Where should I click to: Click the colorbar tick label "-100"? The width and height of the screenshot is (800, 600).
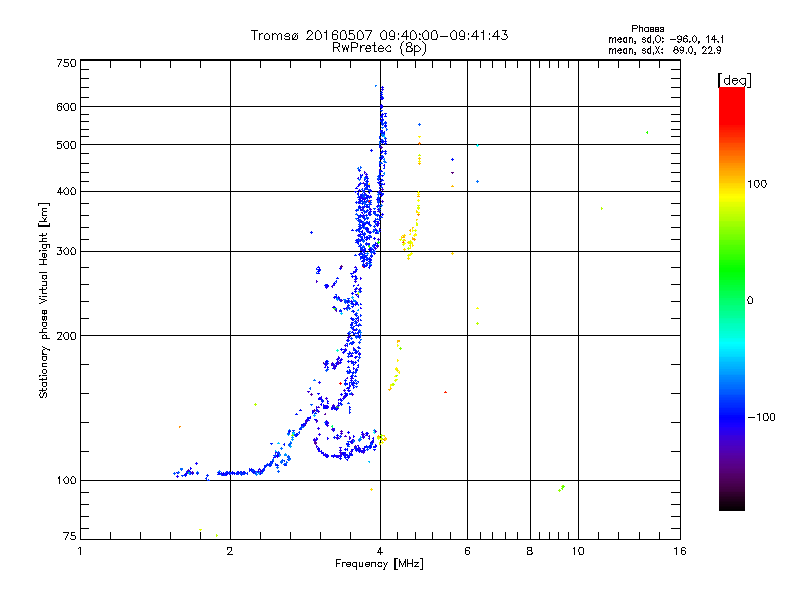tap(761, 417)
